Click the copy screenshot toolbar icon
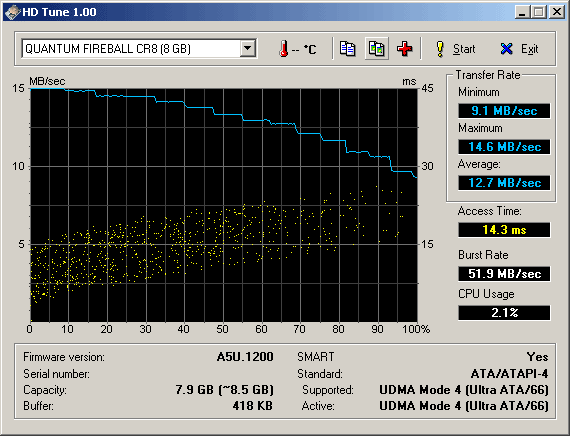570x436 pixels. click(x=377, y=48)
